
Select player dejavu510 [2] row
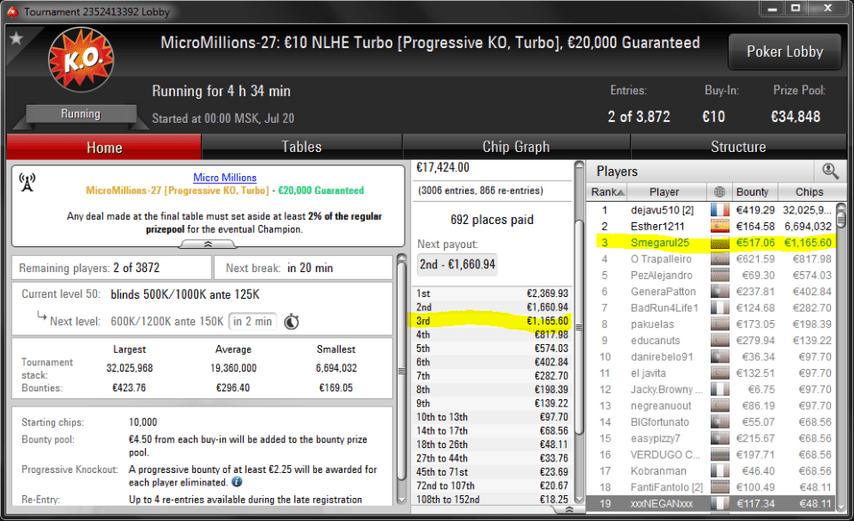click(711, 210)
